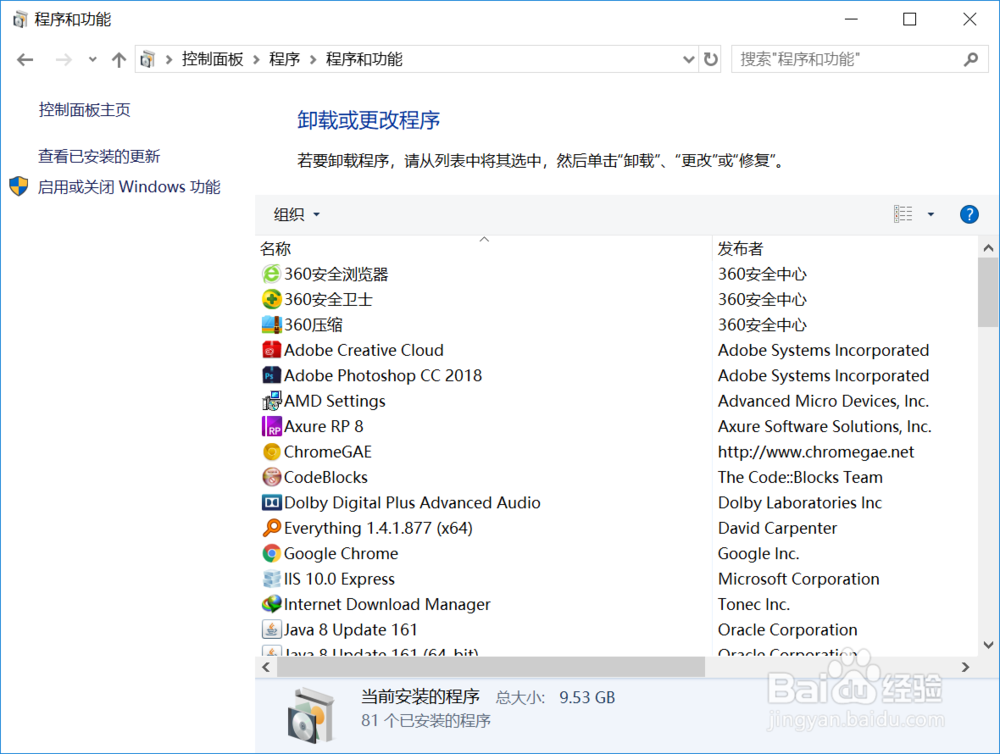Open 控制面板主页 link
The image size is (1000, 754).
[x=85, y=110]
